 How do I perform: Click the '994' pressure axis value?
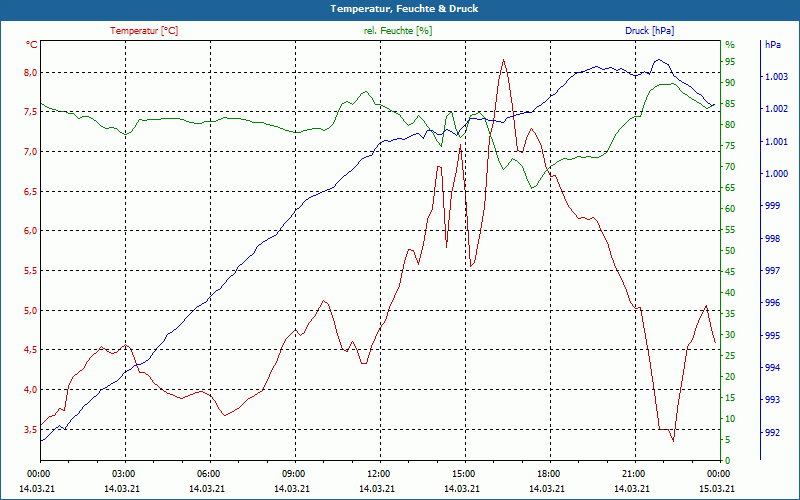773,367
